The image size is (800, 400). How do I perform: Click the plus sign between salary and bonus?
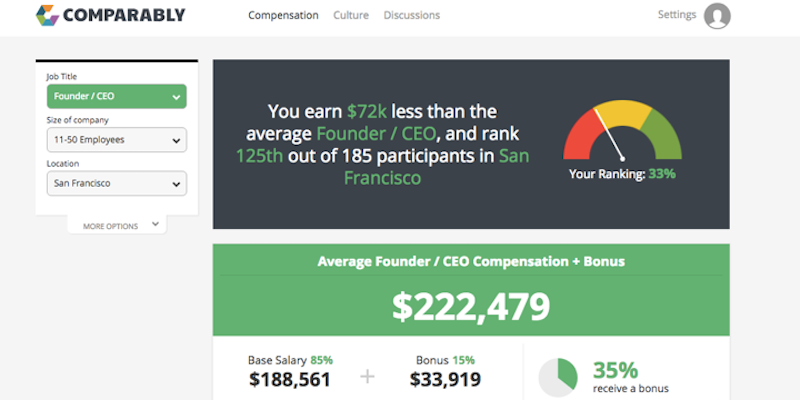[x=368, y=377]
